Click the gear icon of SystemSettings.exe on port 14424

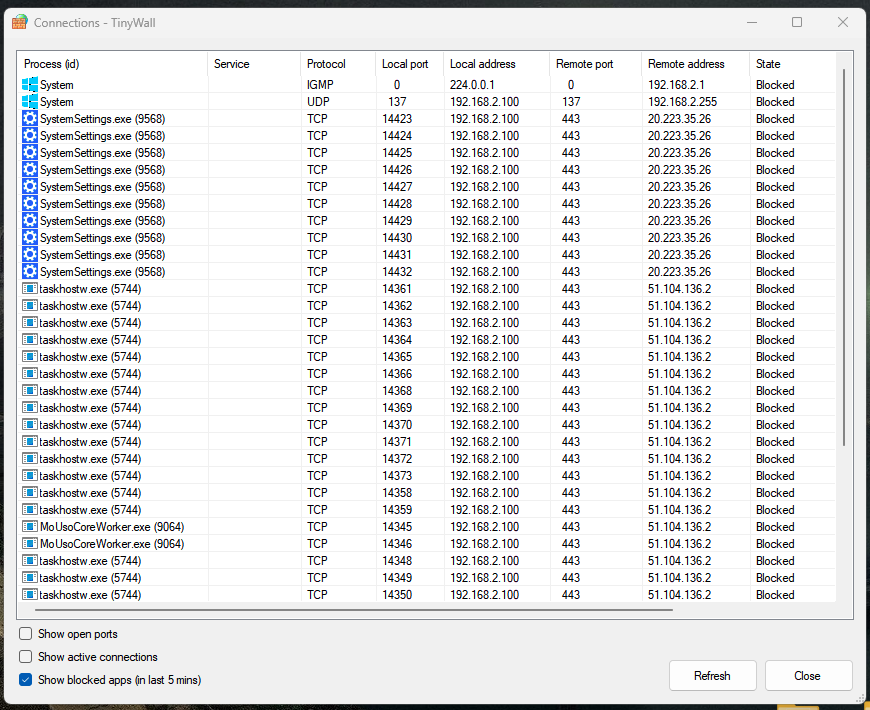point(30,136)
